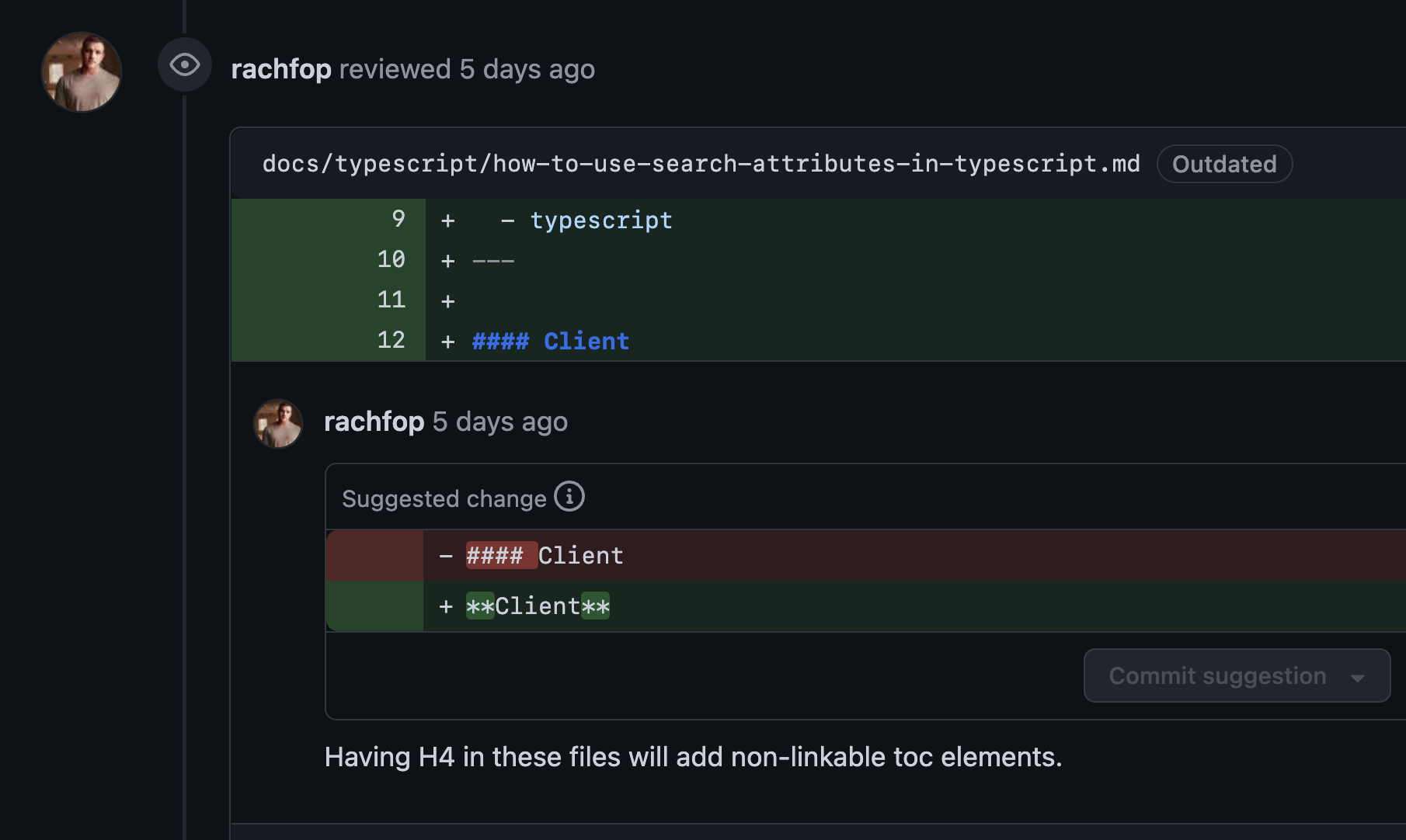Click line number 9 in the diff
1406x840 pixels.
[x=398, y=220]
